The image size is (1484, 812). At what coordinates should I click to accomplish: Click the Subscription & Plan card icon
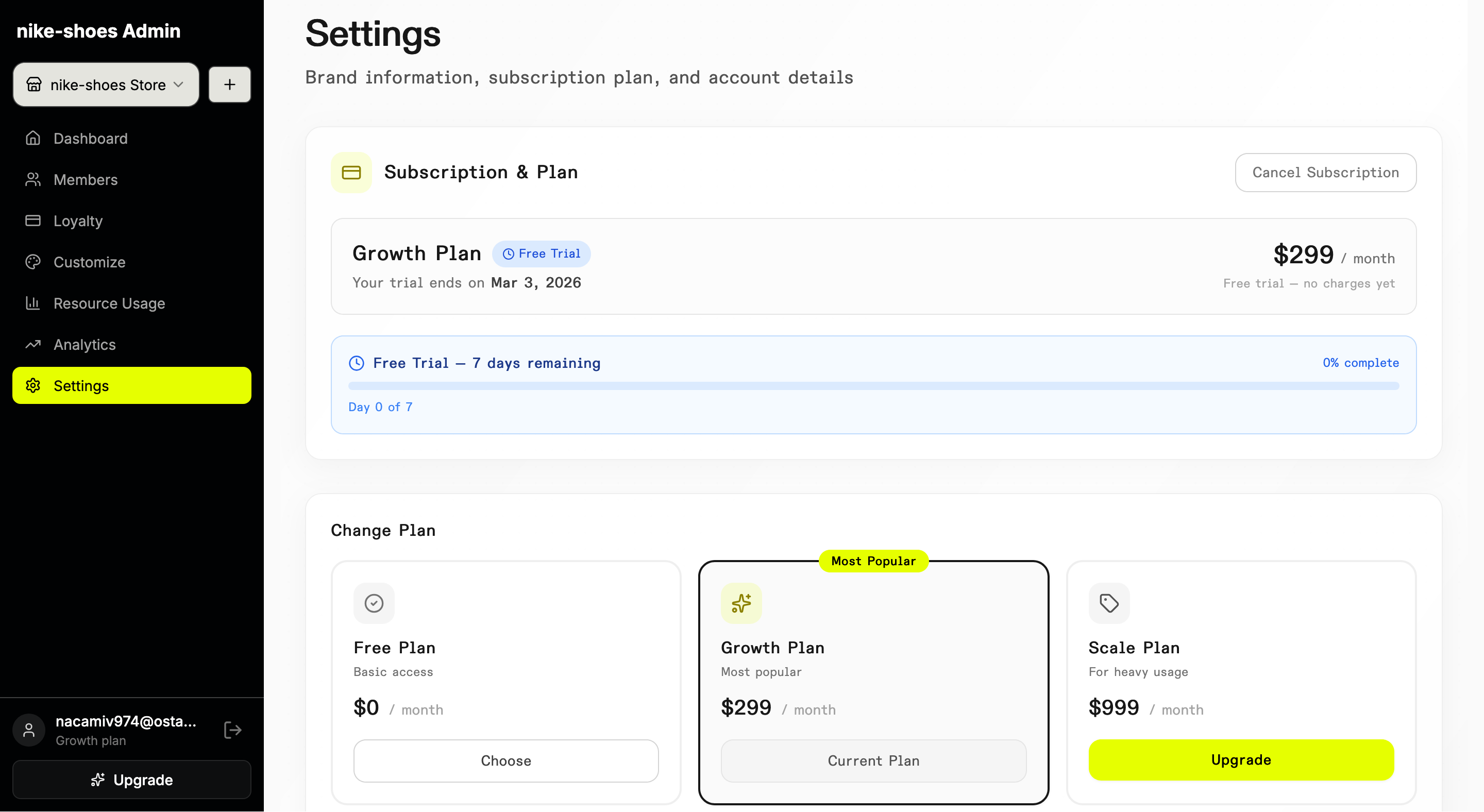pyautogui.click(x=351, y=172)
